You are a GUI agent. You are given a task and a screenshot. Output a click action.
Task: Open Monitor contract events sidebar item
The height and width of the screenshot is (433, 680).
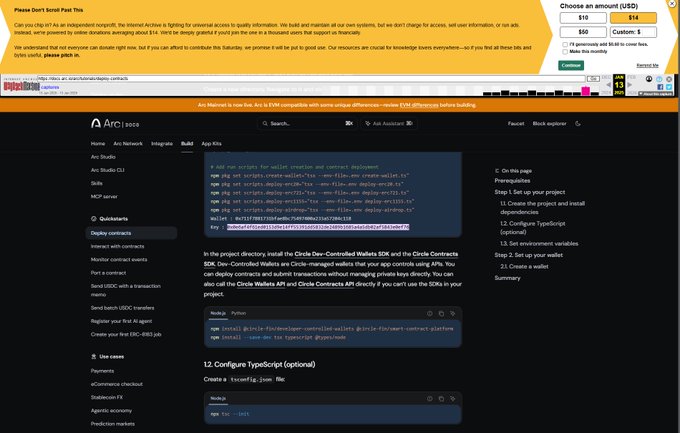click(x=119, y=259)
